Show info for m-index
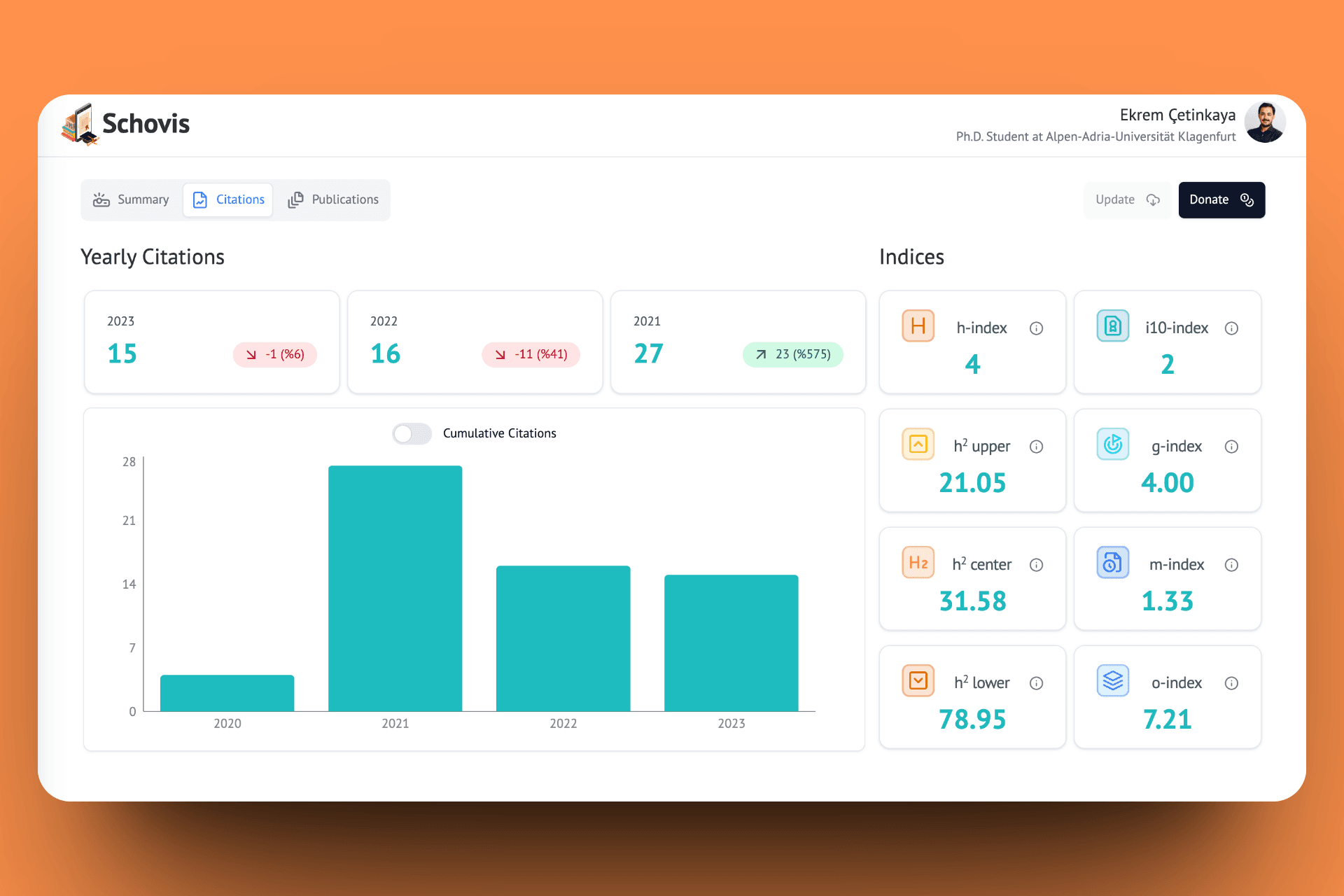 (1231, 565)
